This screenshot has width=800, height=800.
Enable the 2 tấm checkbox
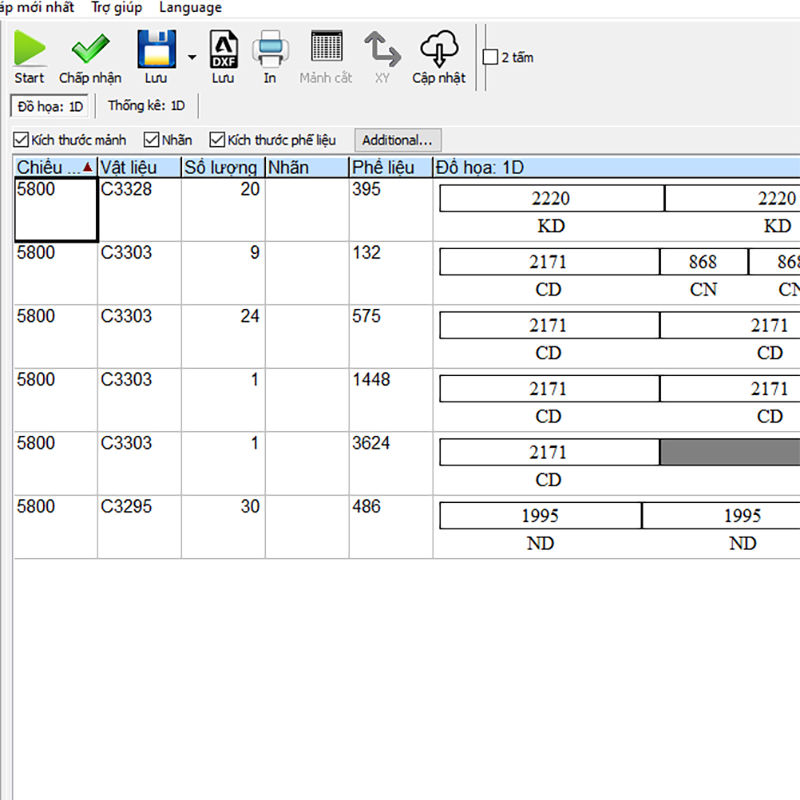pos(490,58)
